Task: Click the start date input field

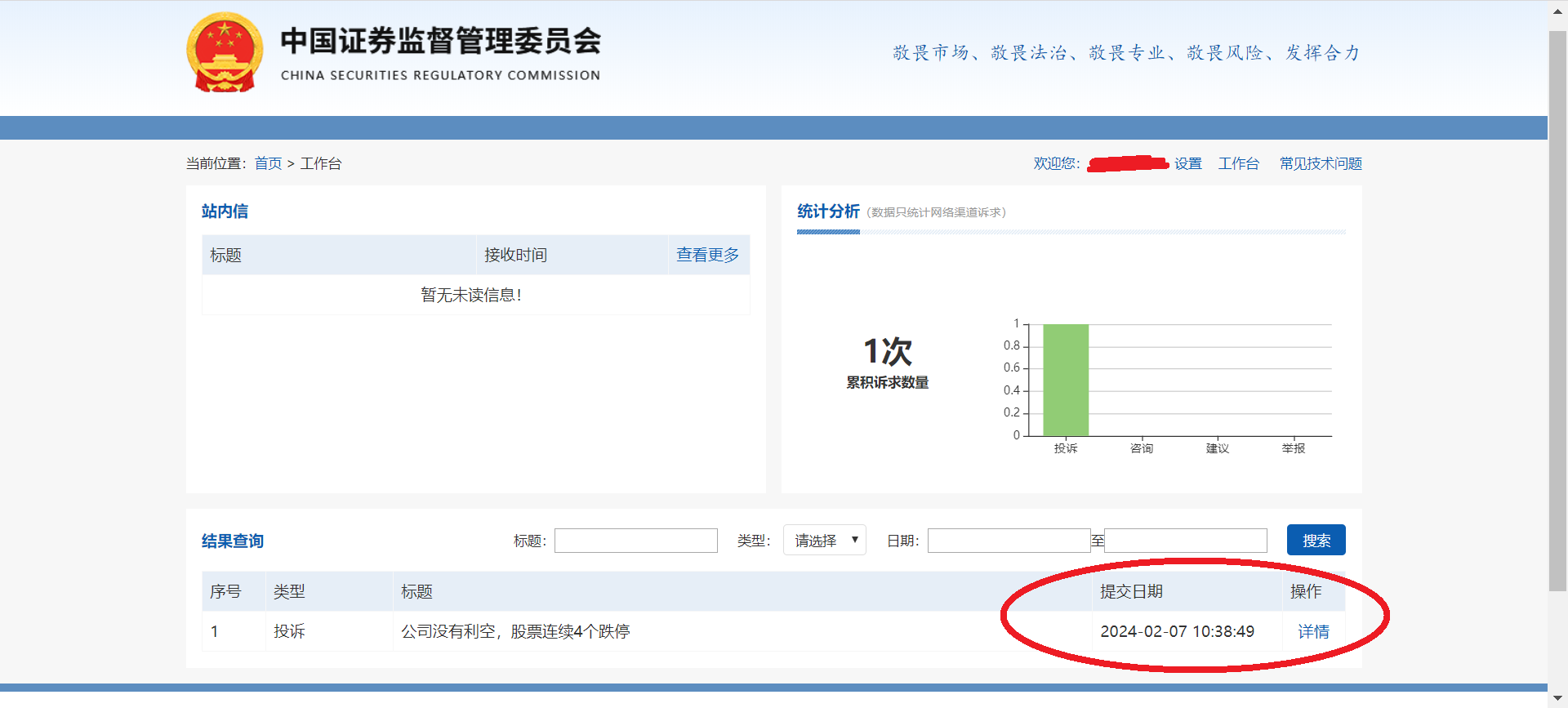Action: point(1009,541)
